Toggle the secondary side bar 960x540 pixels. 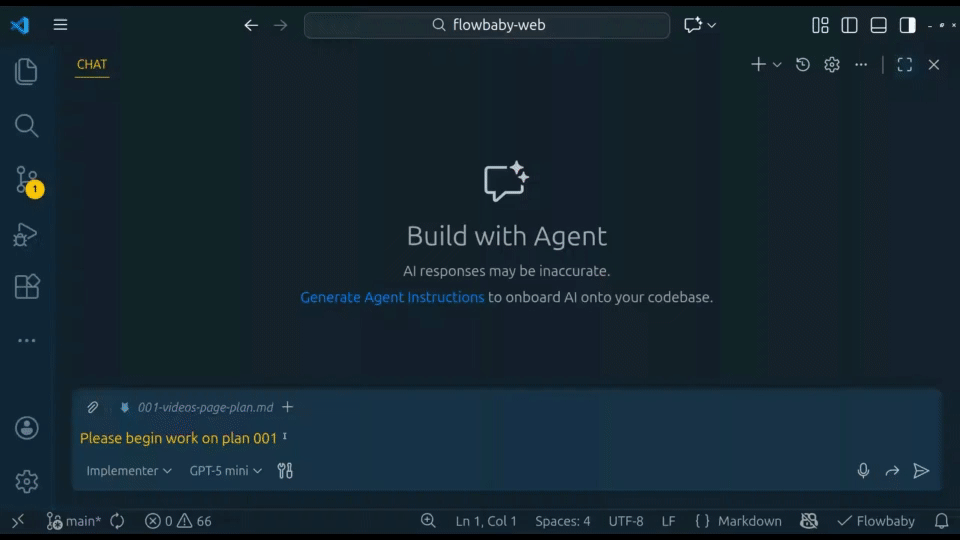tap(907, 25)
